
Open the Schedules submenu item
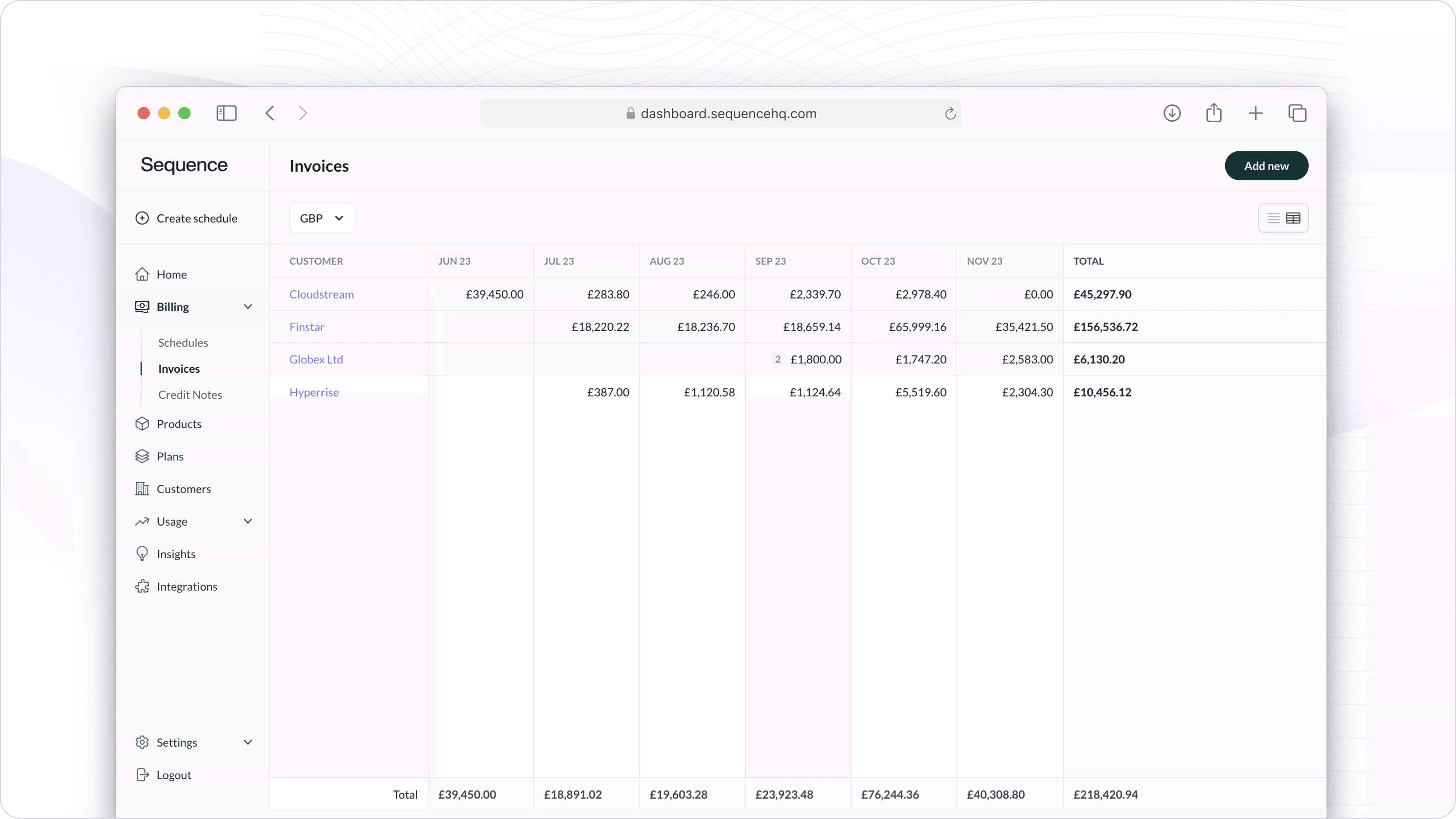(183, 342)
